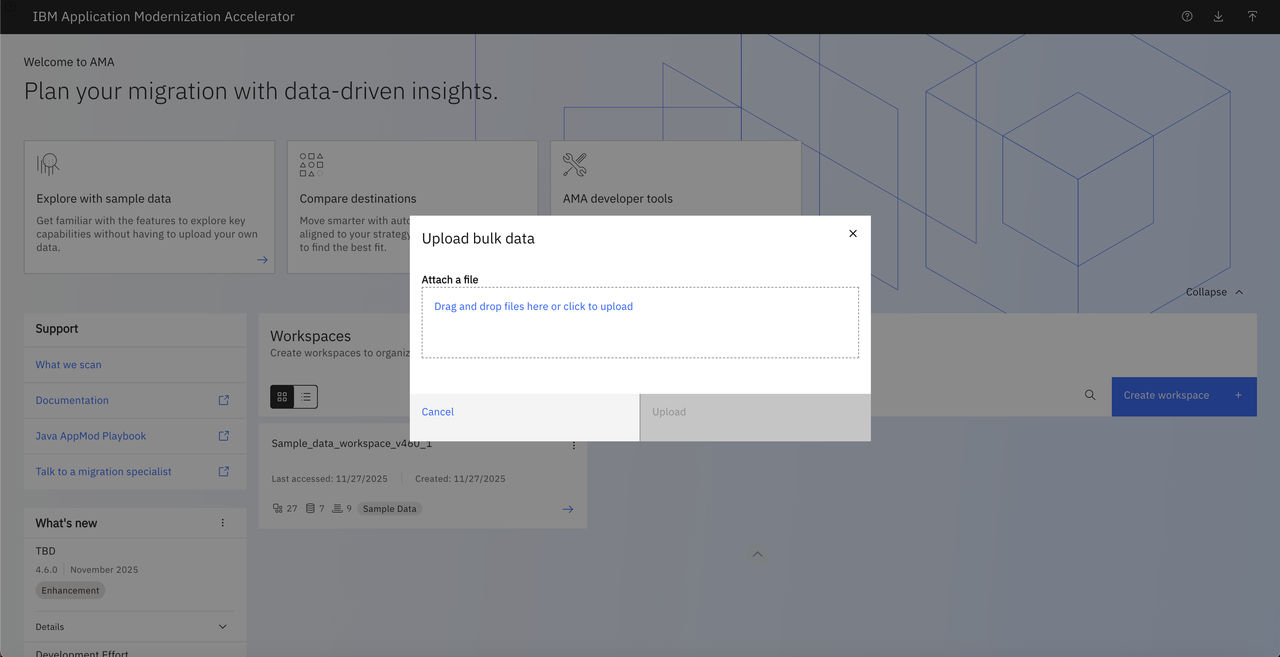
Task: Open the What we scan link
Action: point(68,365)
